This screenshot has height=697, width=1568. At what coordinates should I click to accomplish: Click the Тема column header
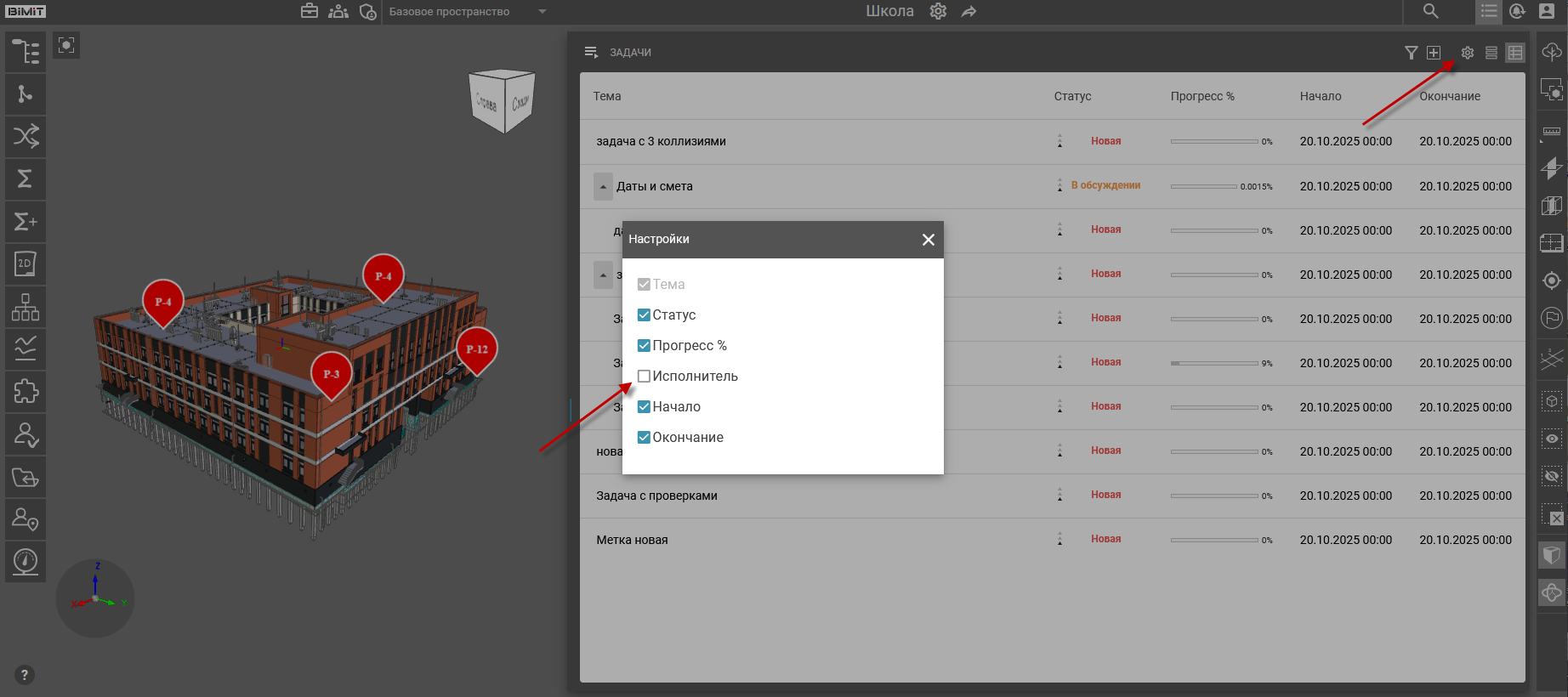607,96
